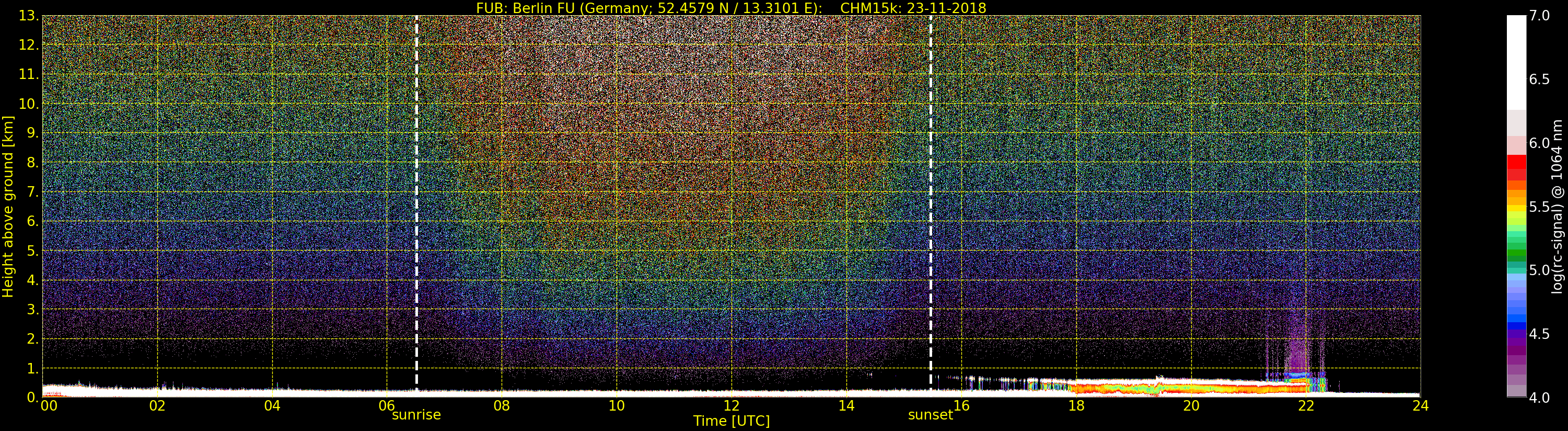1568x431 pixels.
Task: Click the "7.0" colorbar tick label
Action: click(1539, 16)
